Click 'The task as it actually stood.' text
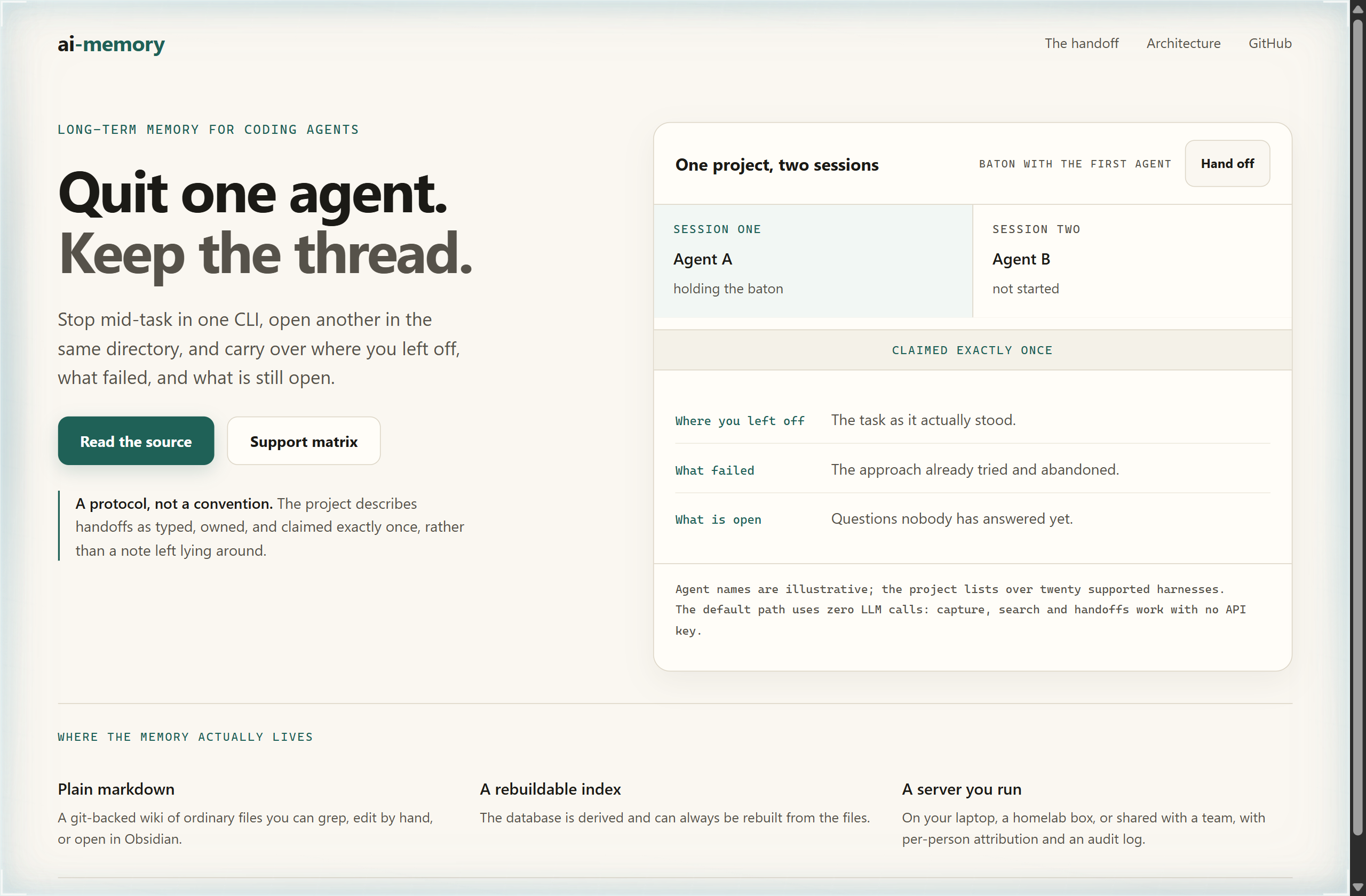This screenshot has height=896, width=1366. pos(923,420)
